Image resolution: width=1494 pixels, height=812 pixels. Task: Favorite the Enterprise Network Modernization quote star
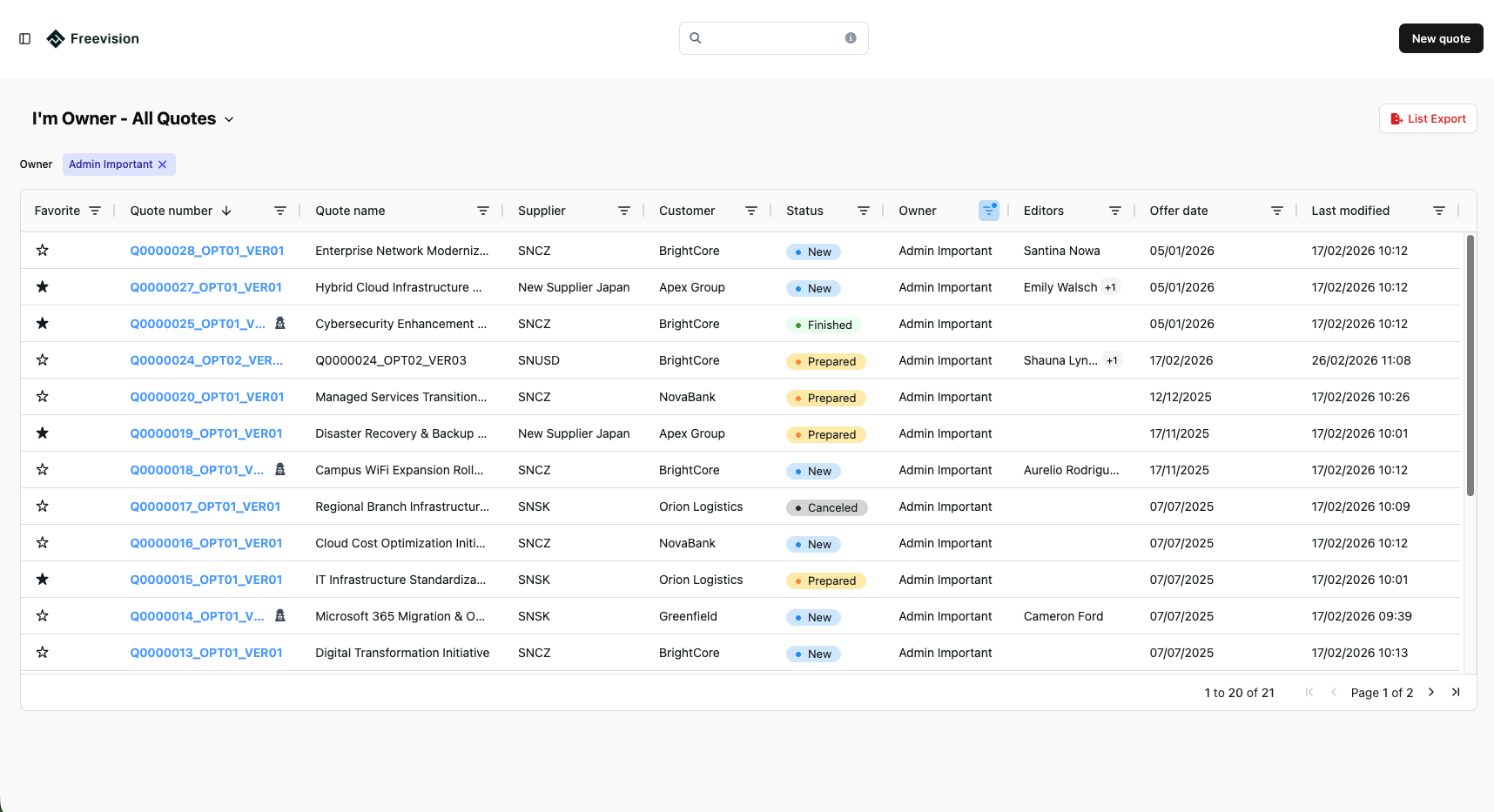tap(43, 251)
